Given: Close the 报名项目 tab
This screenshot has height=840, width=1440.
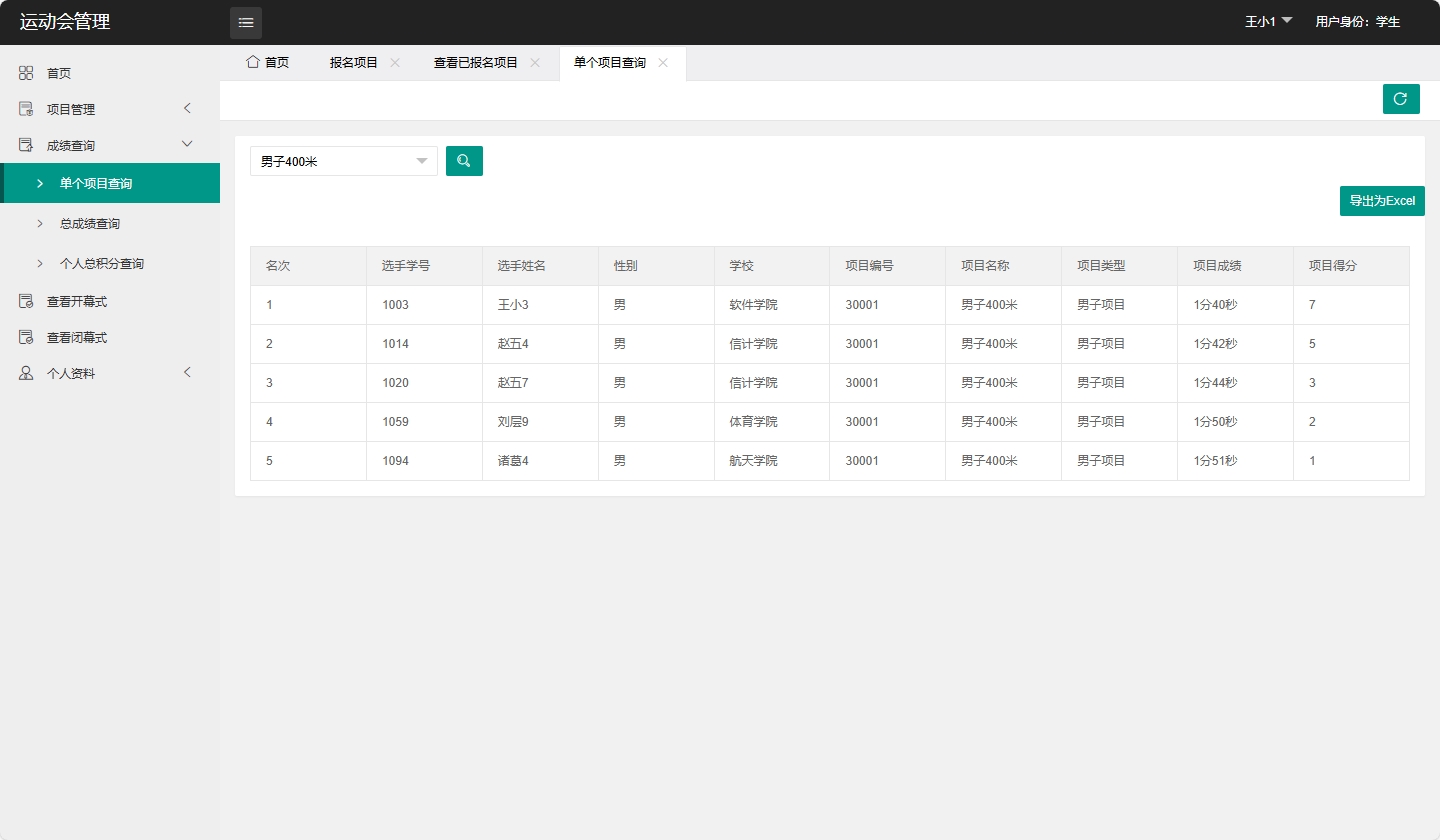Looking at the screenshot, I should pos(394,62).
